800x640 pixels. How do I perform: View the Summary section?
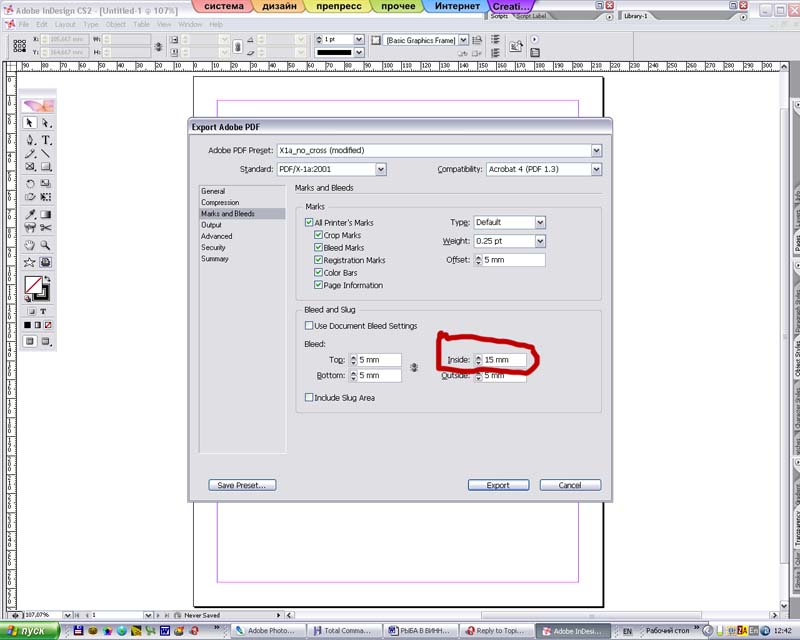click(x=215, y=259)
